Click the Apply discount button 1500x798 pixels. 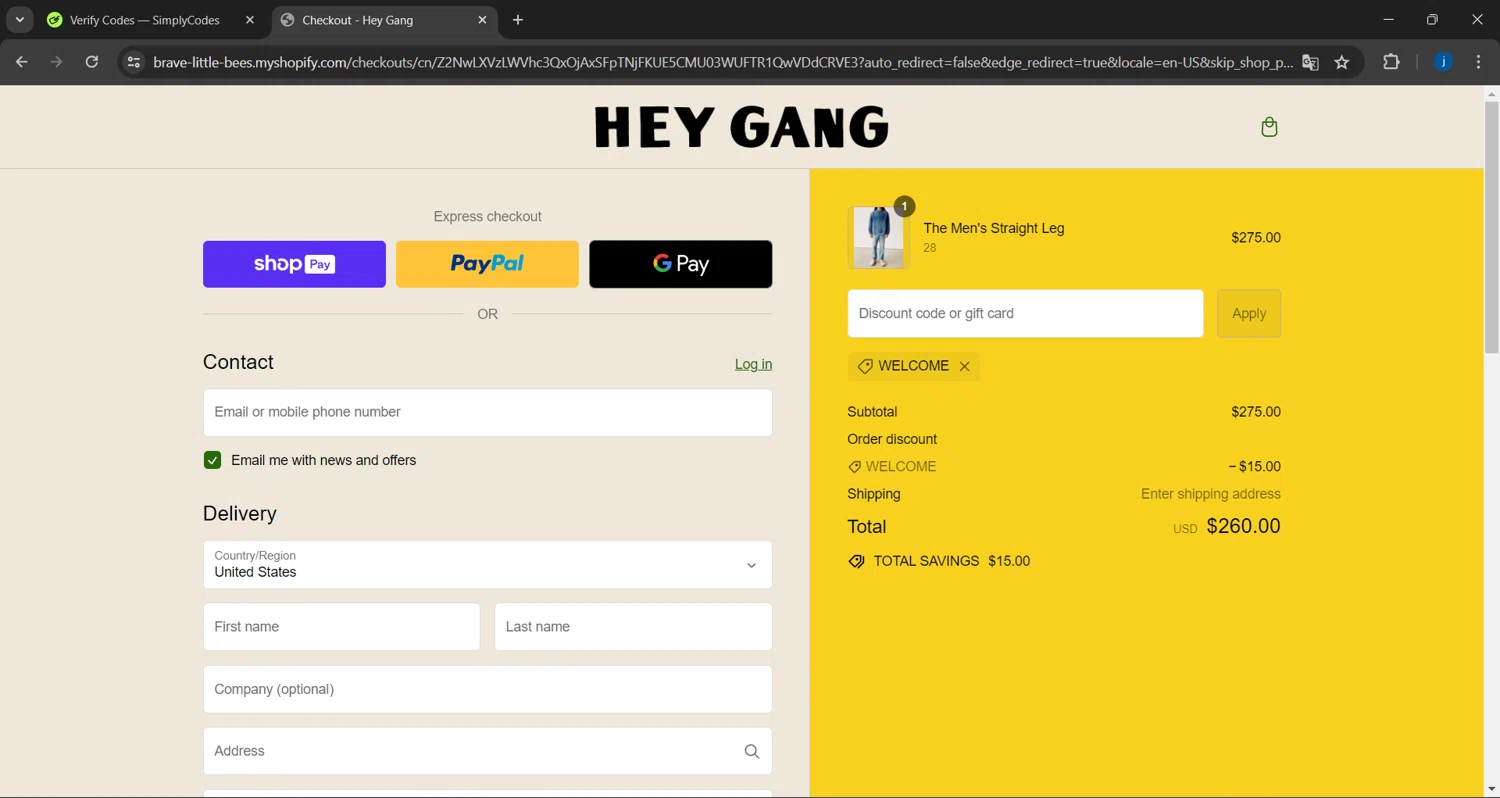[x=1249, y=313]
